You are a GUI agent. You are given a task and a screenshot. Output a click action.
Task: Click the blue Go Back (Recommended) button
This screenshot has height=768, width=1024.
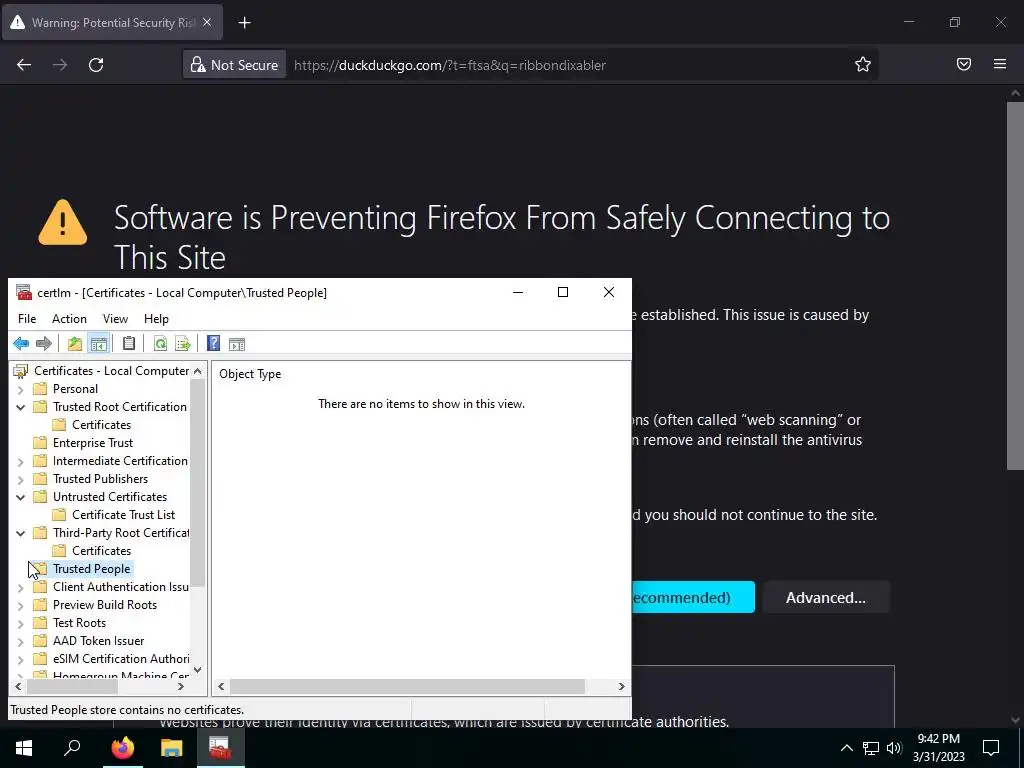point(693,598)
